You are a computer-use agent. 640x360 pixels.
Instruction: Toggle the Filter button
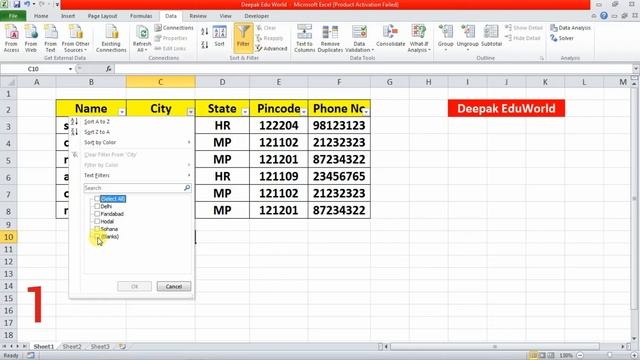(x=243, y=38)
